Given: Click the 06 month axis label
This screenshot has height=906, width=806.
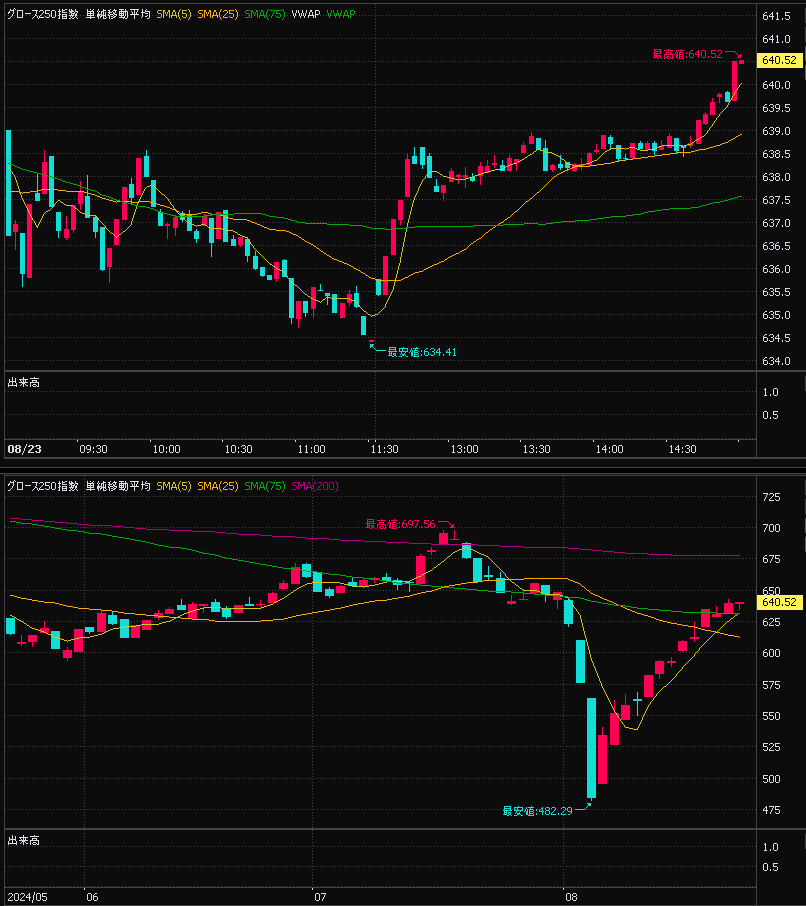Looking at the screenshot, I should tap(92, 897).
